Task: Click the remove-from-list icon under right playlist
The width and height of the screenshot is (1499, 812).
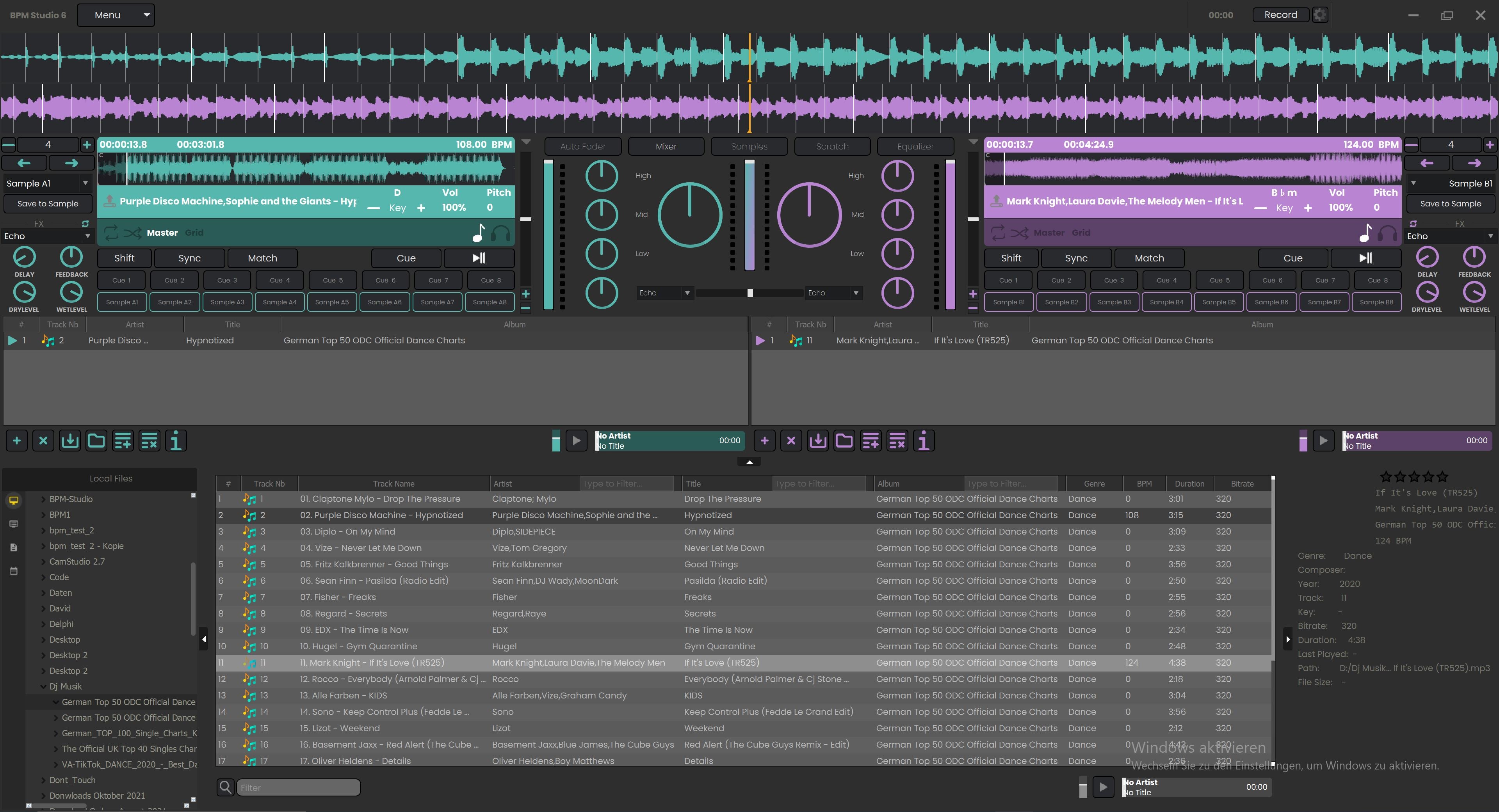Action: pyautogui.click(x=897, y=440)
